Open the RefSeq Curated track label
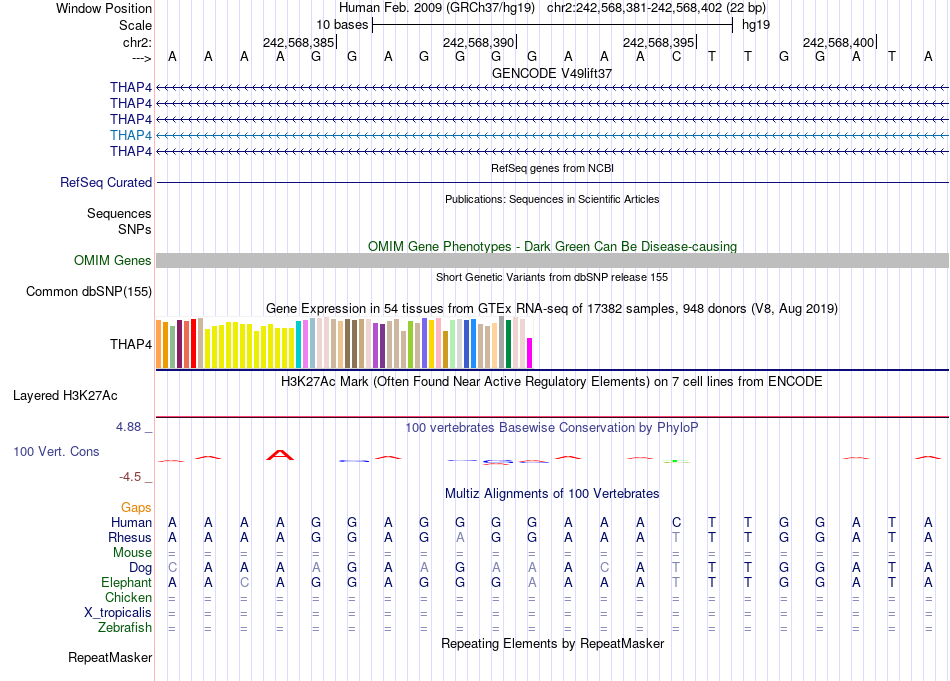This screenshot has height=681, width=950. [106, 183]
